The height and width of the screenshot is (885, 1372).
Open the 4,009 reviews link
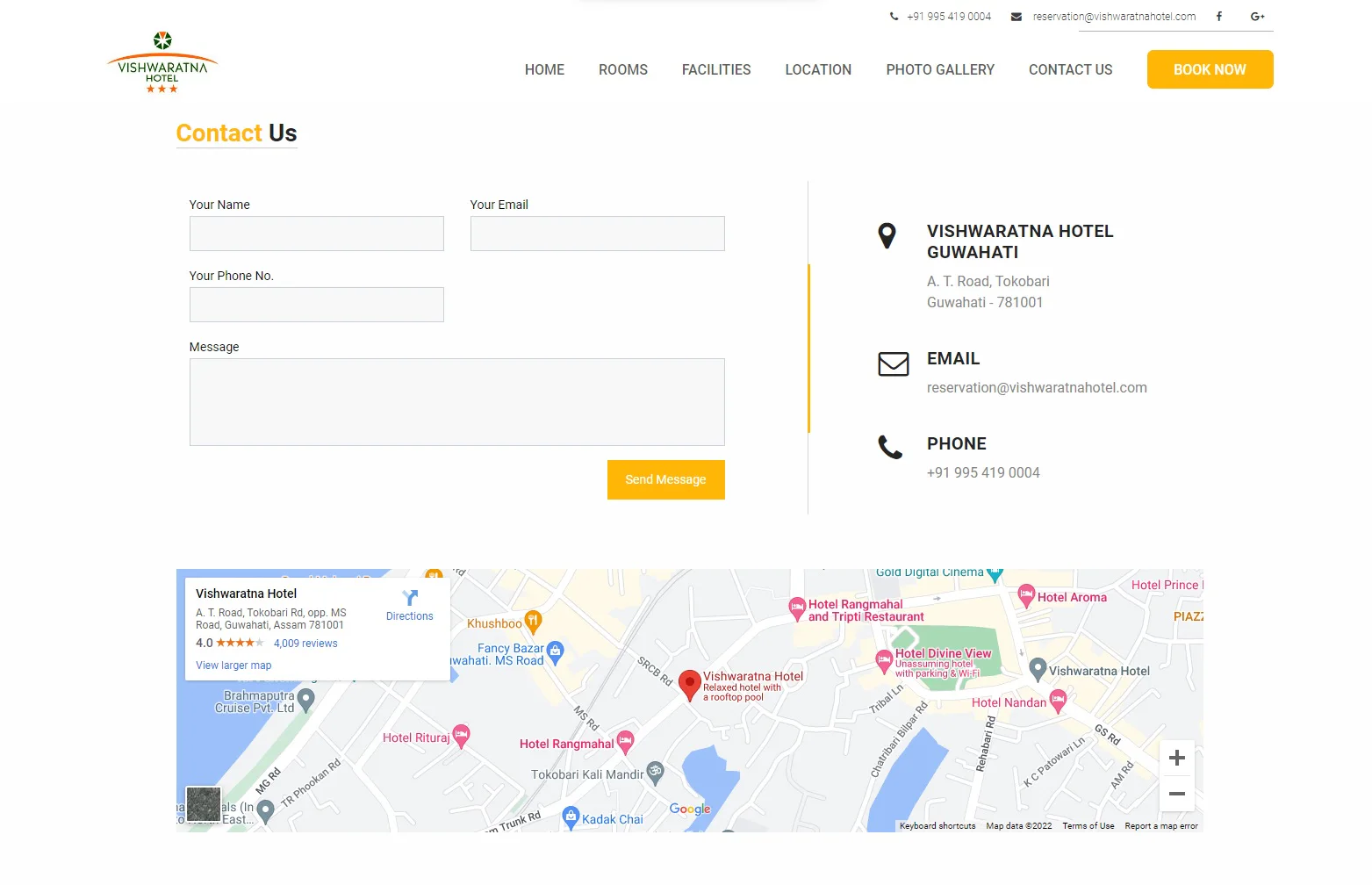305,644
